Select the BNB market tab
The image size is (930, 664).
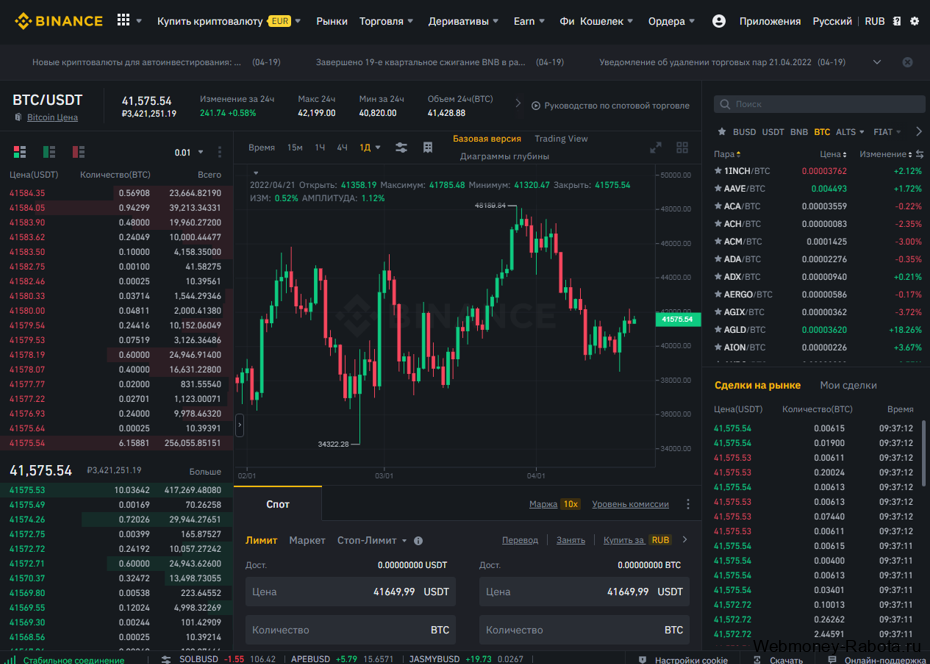[799, 132]
